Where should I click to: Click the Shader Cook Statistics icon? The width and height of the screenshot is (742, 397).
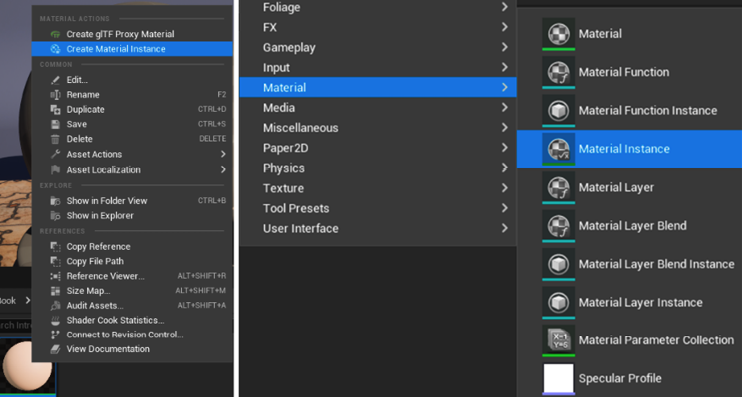[55, 320]
